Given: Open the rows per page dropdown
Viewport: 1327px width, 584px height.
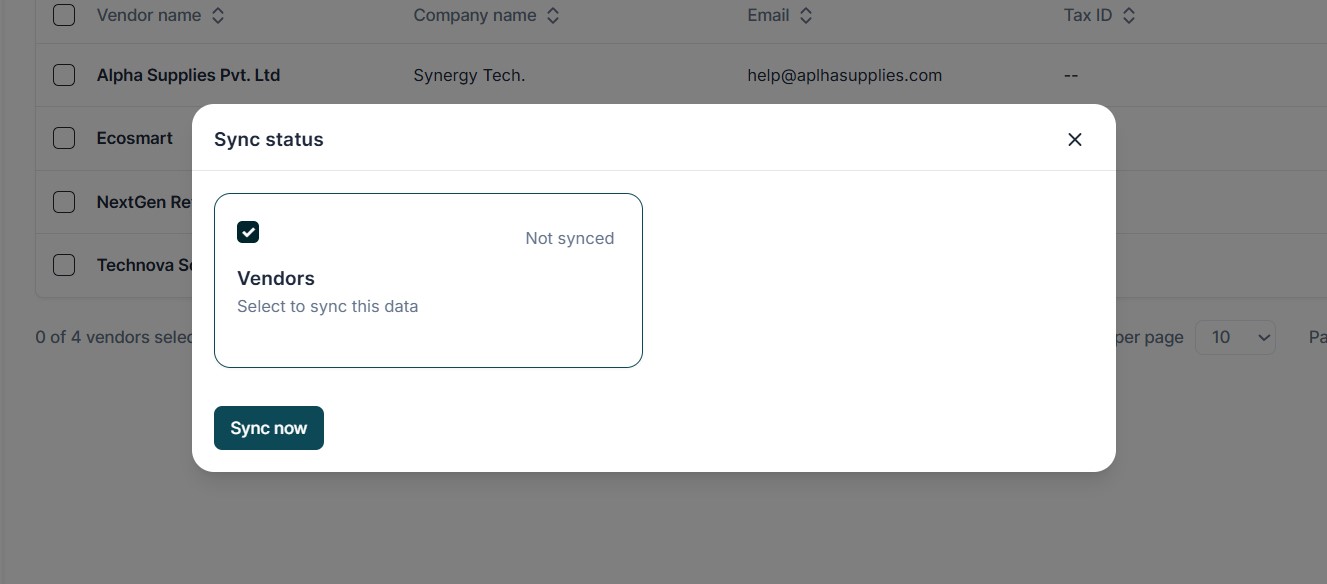Looking at the screenshot, I should point(1236,337).
